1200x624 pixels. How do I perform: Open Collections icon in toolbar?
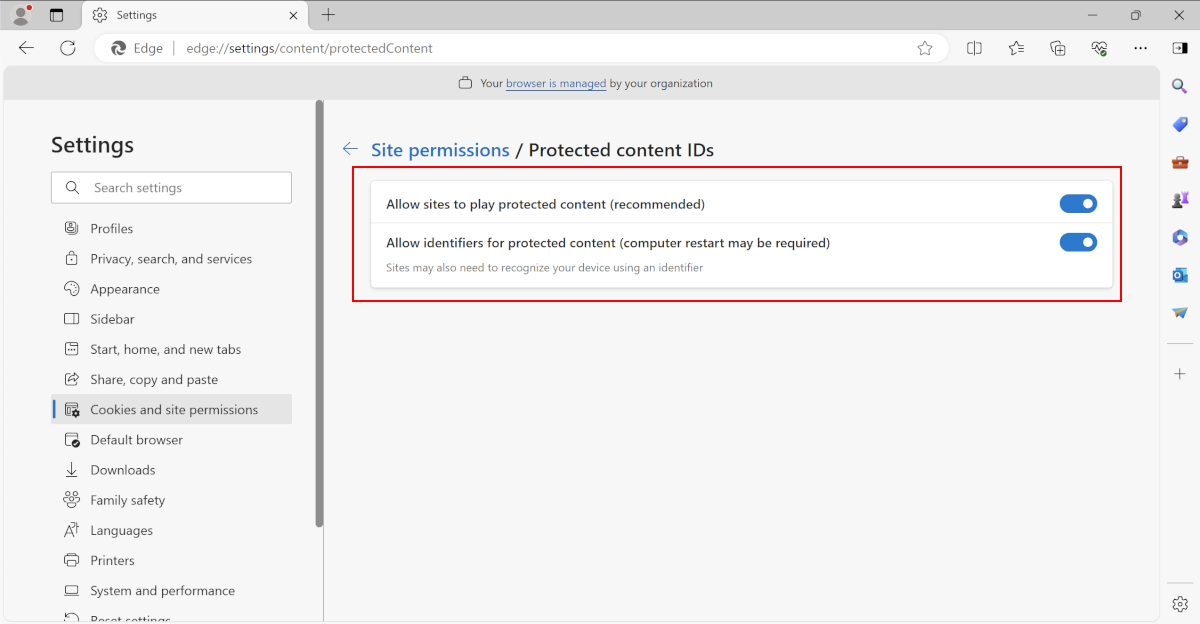(x=1058, y=48)
